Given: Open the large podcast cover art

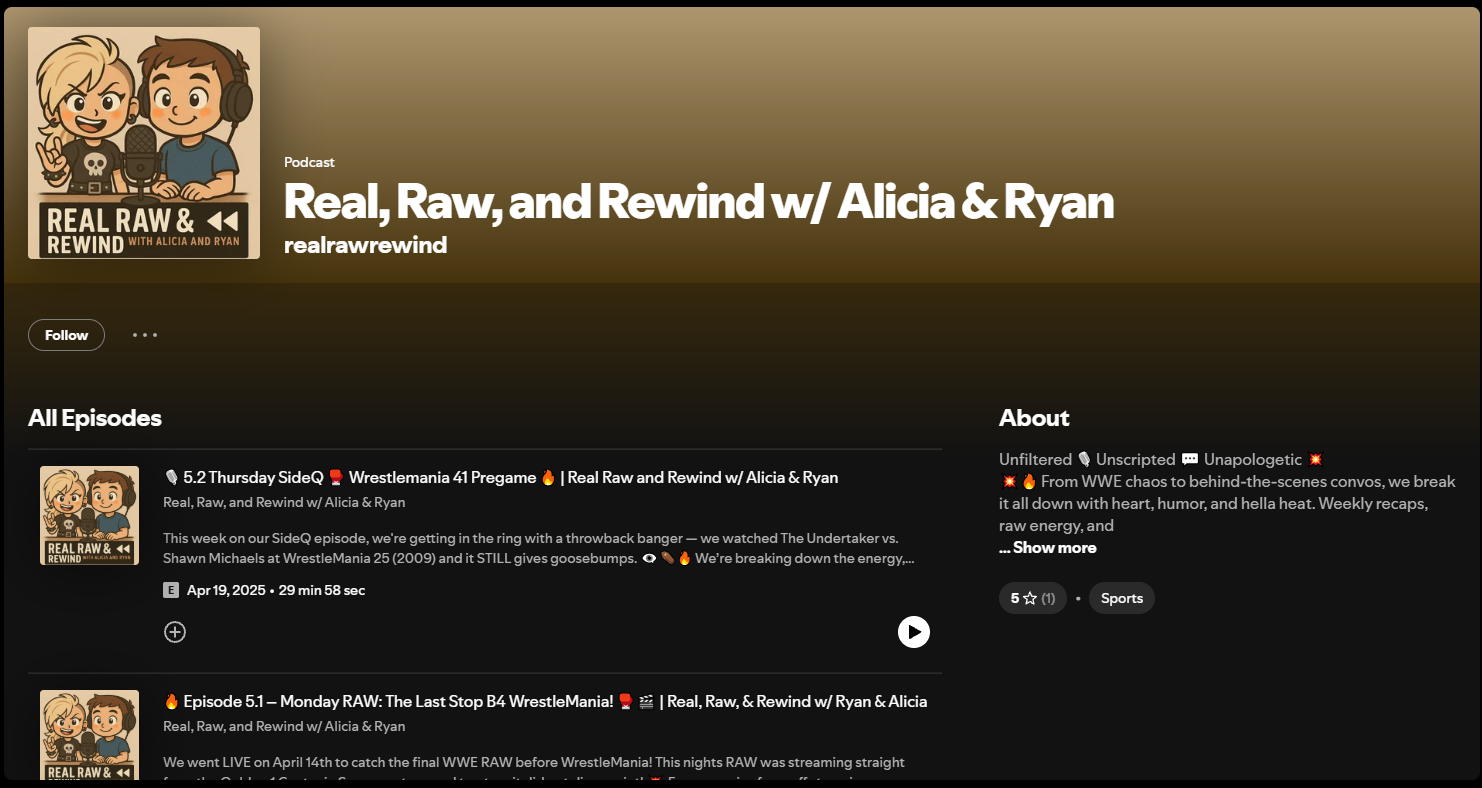Looking at the screenshot, I should pyautogui.click(x=144, y=143).
